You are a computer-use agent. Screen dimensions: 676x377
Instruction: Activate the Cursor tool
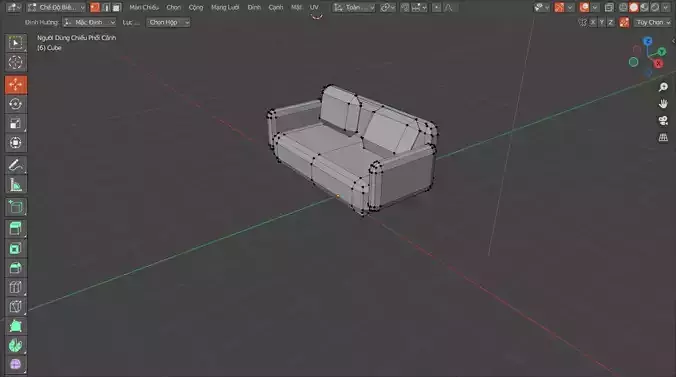point(16,63)
